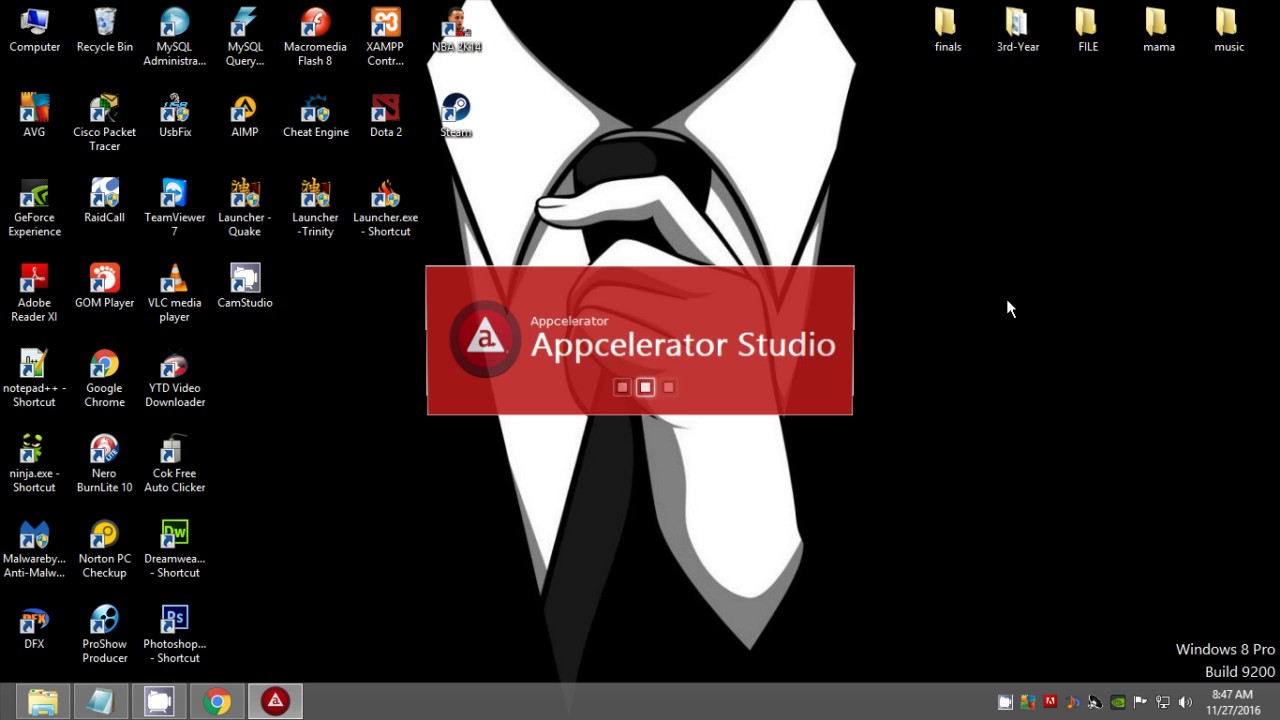Select Norton PC Checkup icon
The image size is (1280, 720).
click(x=105, y=549)
